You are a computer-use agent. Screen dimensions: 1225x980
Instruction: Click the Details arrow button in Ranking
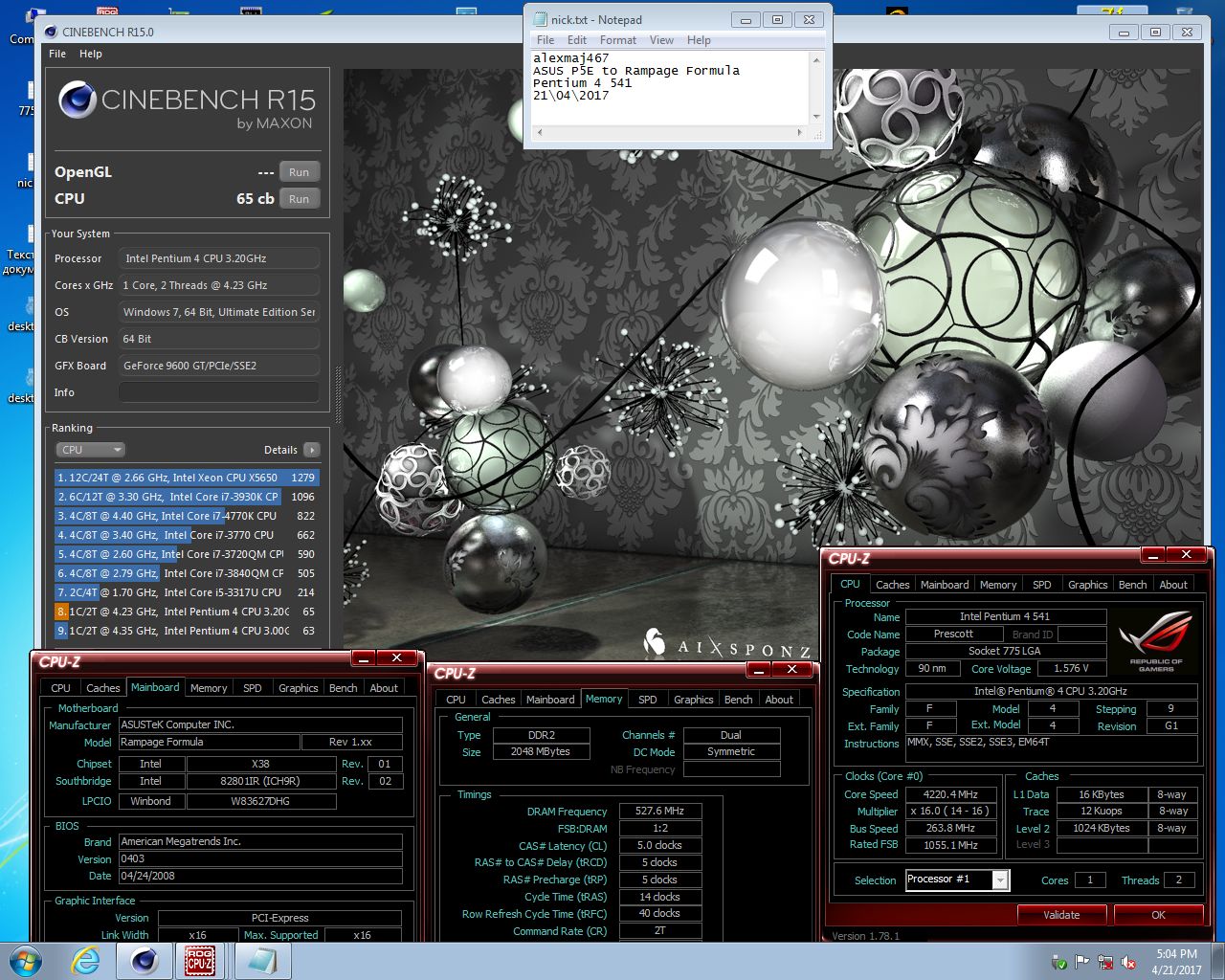(311, 450)
